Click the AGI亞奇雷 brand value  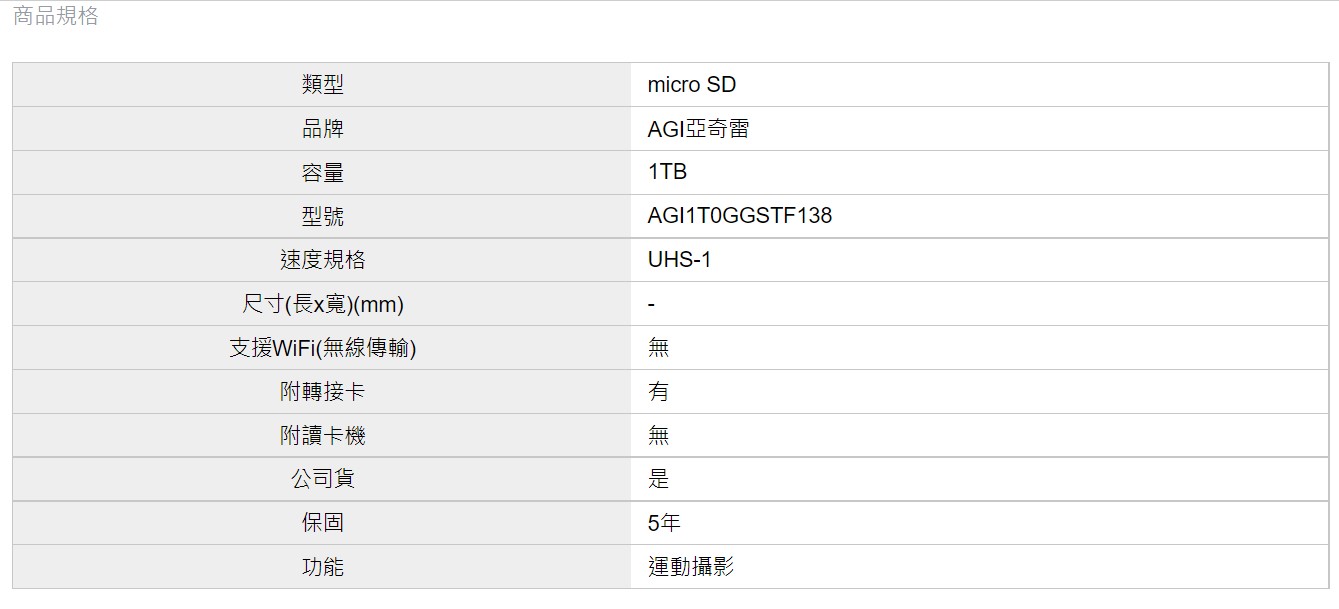[698, 129]
